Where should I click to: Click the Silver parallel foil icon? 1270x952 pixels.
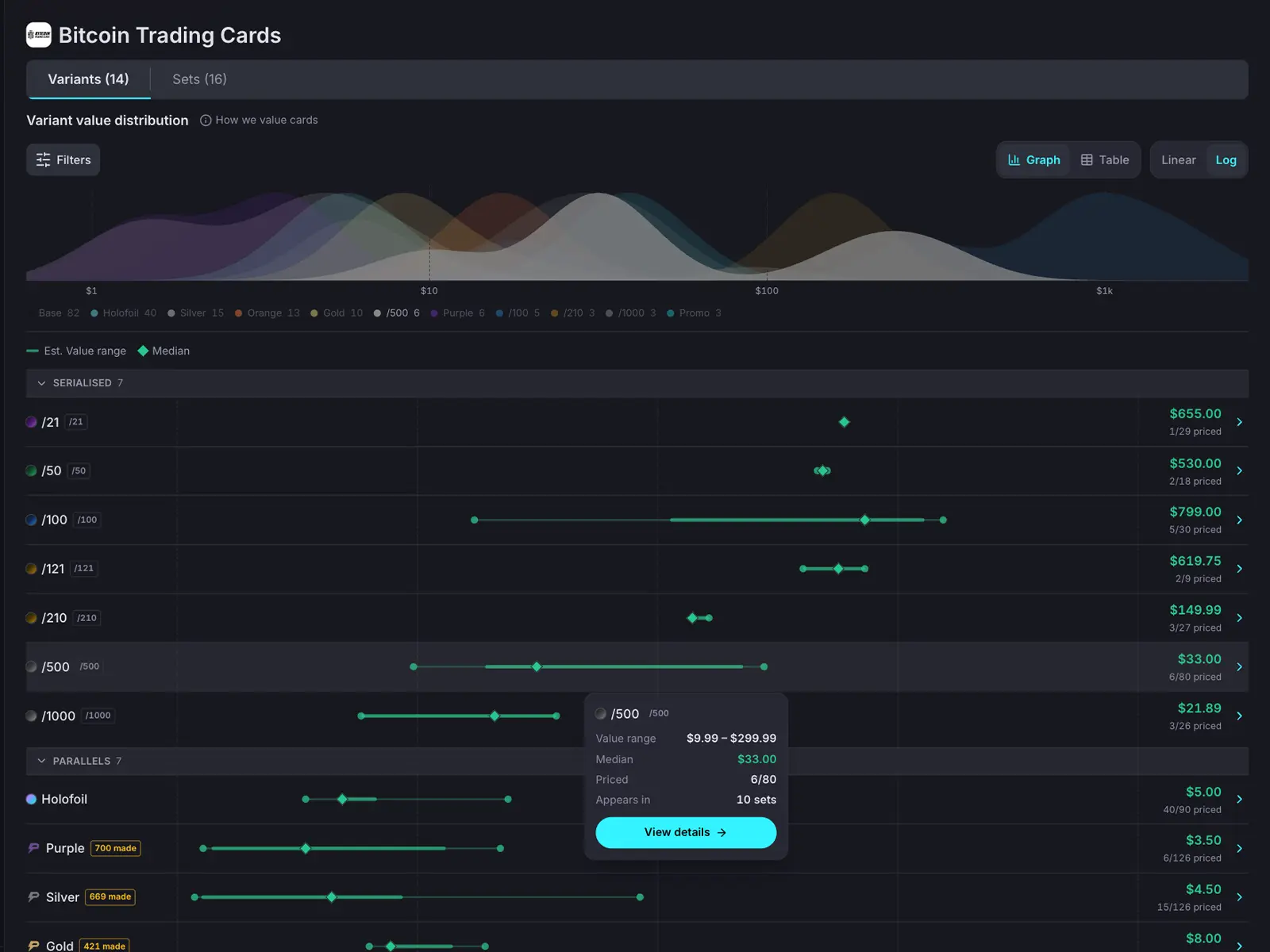click(33, 897)
